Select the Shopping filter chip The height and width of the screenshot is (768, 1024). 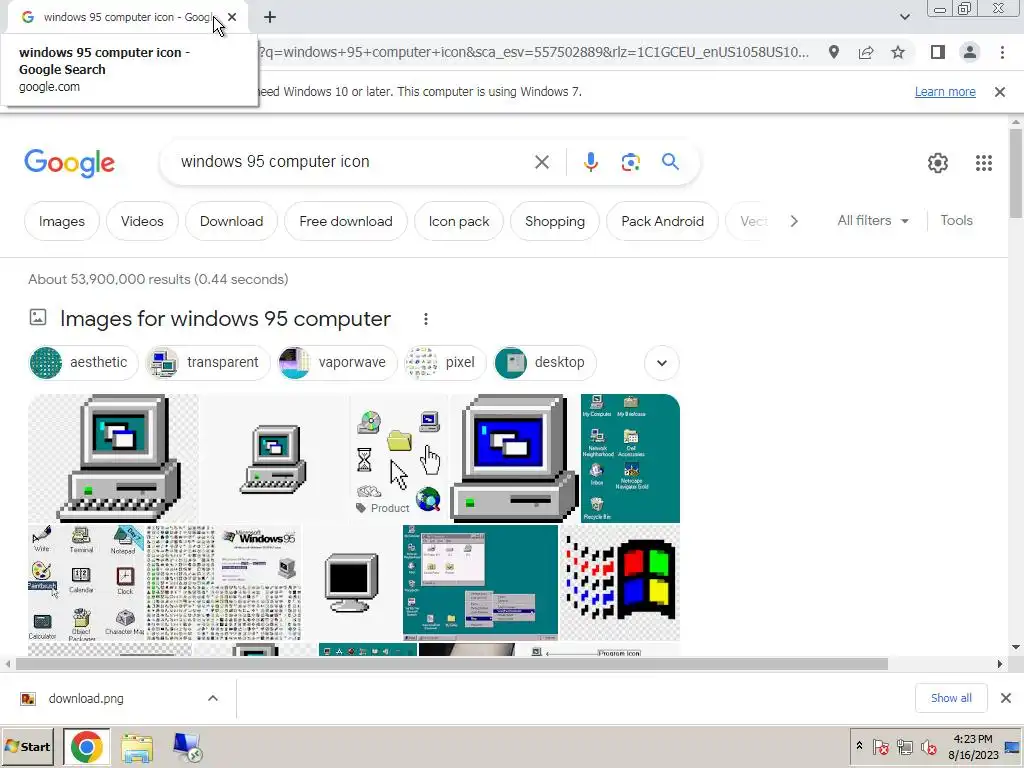click(554, 221)
